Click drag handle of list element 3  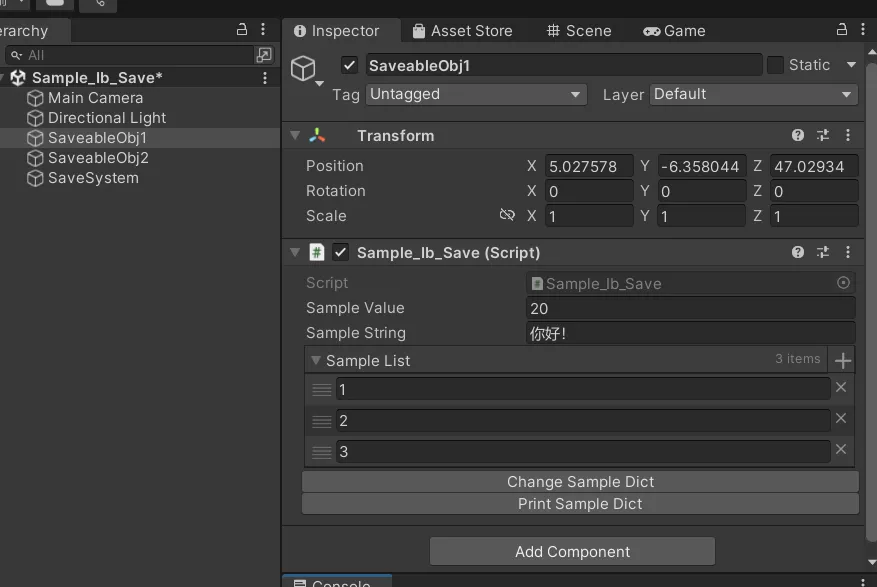coord(322,452)
